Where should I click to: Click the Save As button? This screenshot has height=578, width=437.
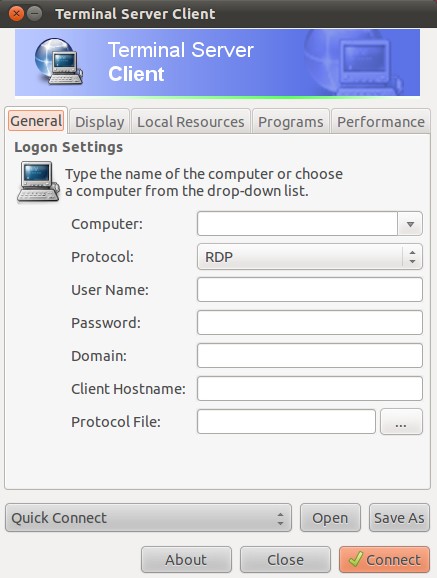399,518
